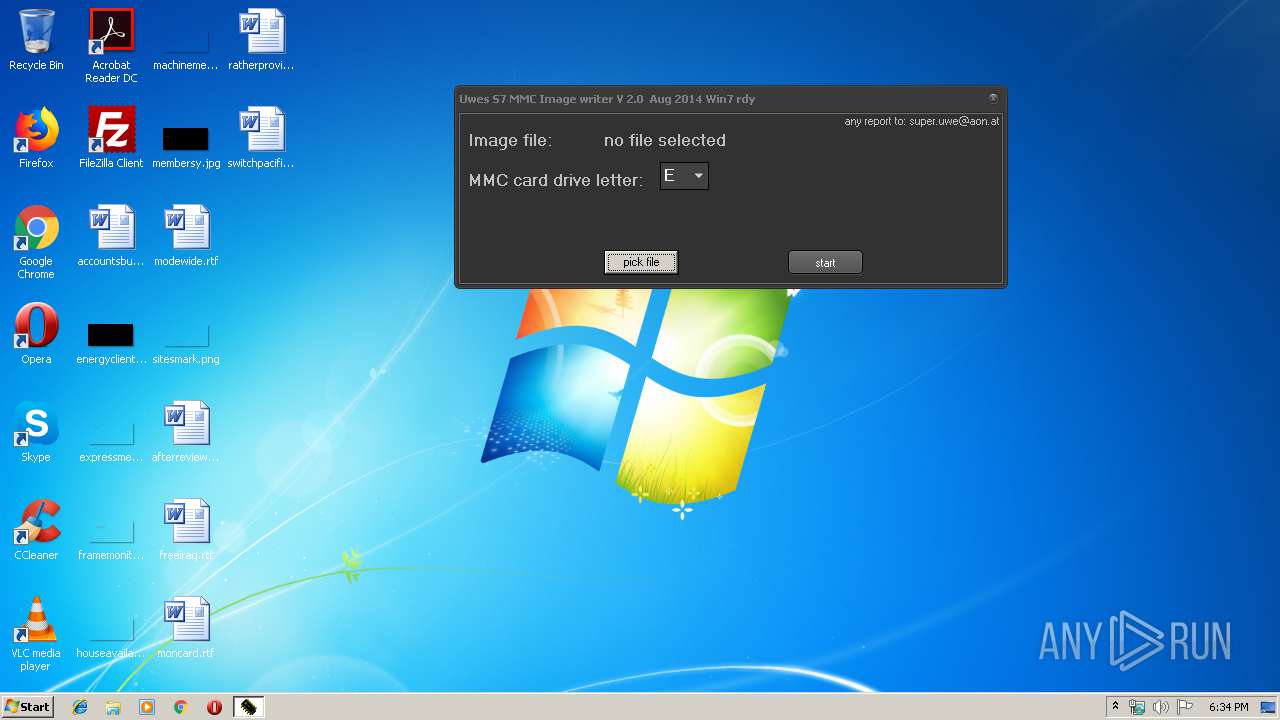Open Windows Media Player from the taskbar
The width and height of the screenshot is (1280, 720).
click(147, 707)
